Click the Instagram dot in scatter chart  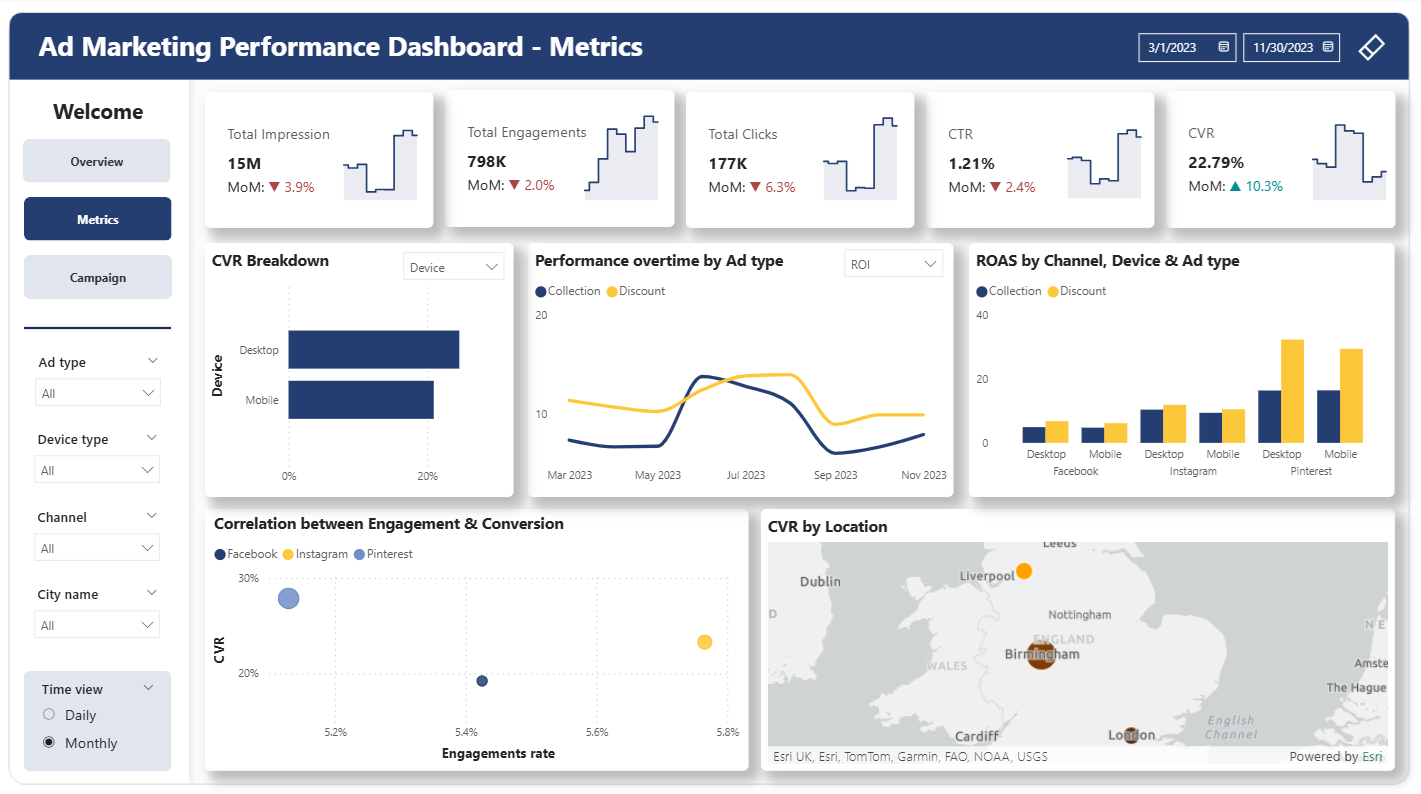tap(704, 642)
